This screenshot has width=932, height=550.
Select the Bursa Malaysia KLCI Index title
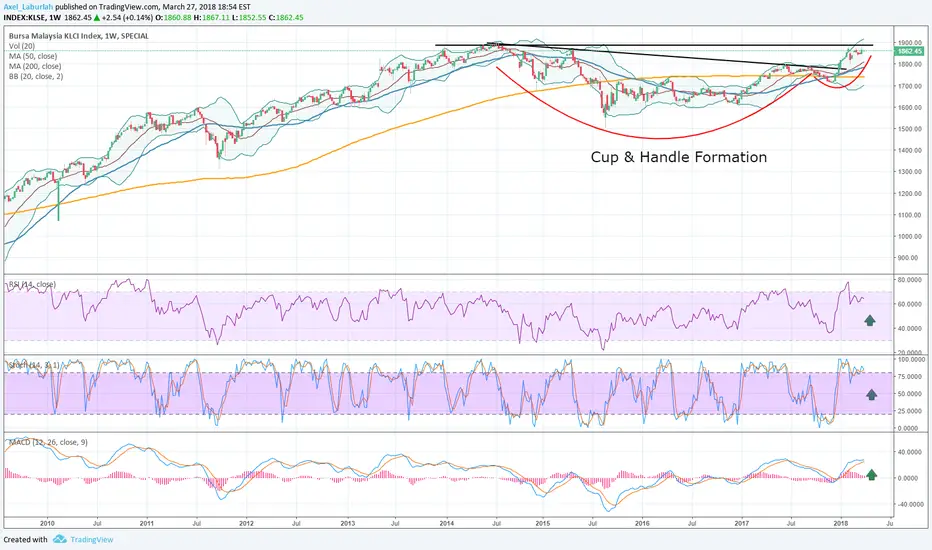[78, 36]
